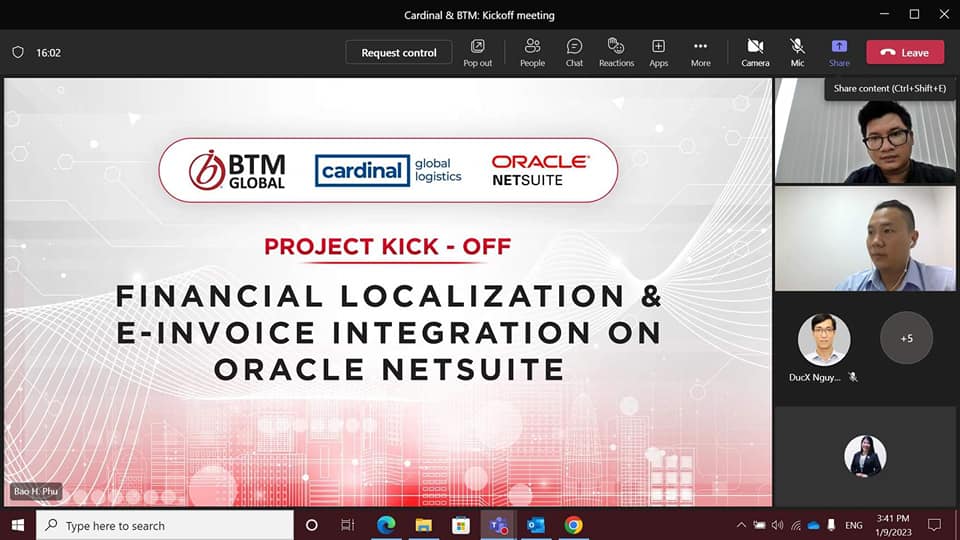
Task: Click the DucX Nguy... muted mic icon
Action: click(x=853, y=377)
